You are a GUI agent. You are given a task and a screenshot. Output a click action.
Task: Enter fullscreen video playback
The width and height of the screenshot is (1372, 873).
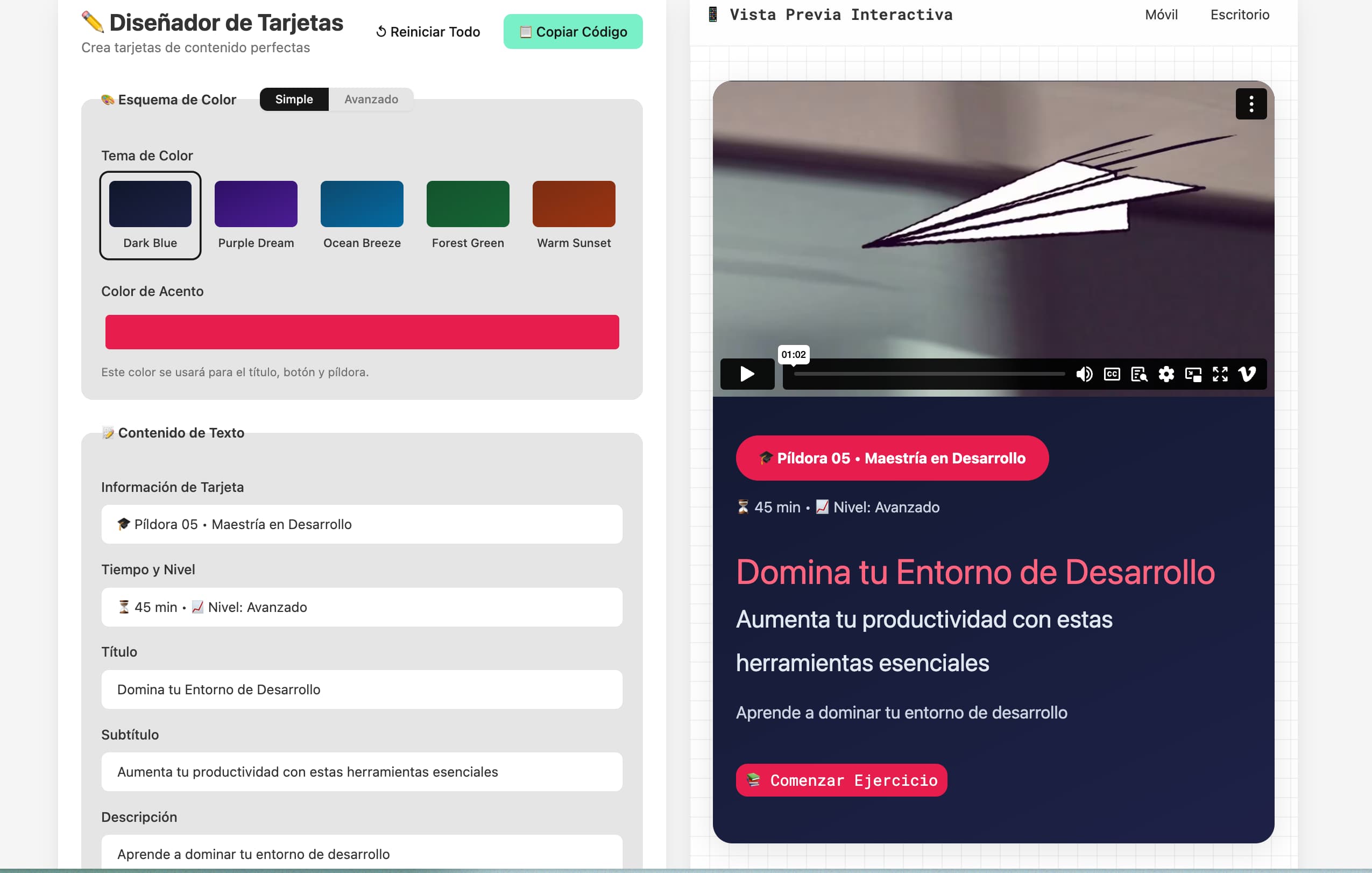pos(1220,375)
